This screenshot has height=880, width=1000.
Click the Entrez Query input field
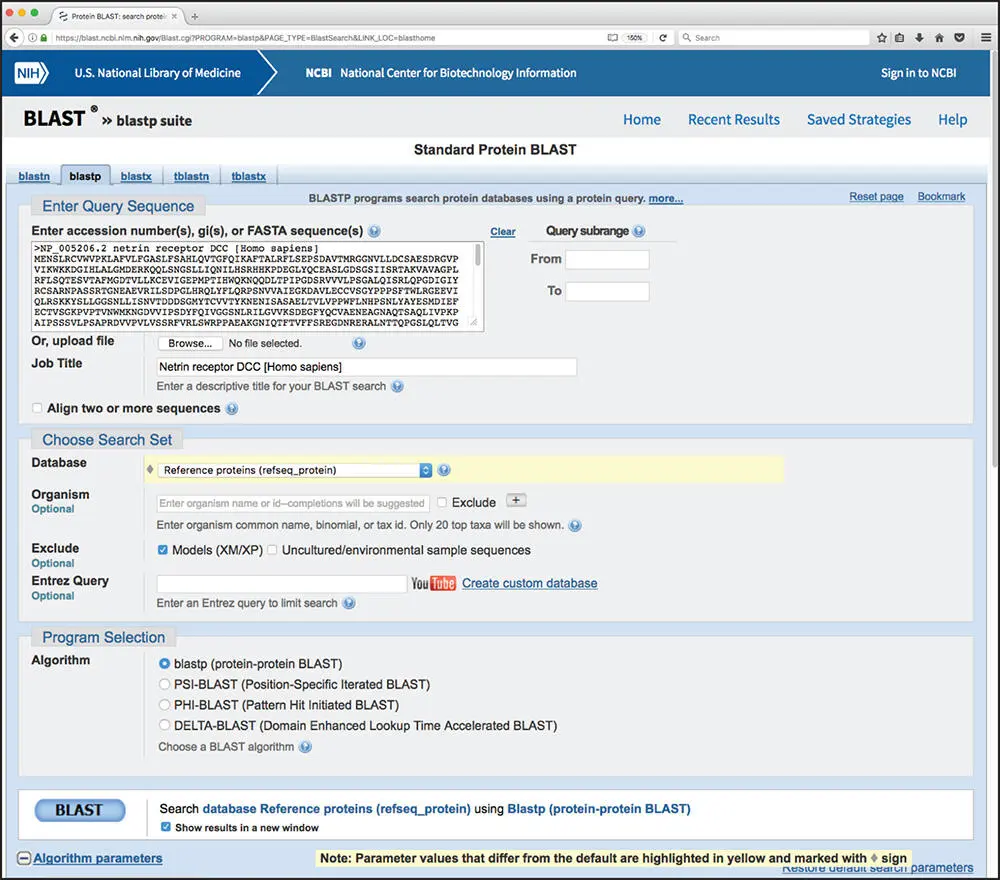coord(281,583)
